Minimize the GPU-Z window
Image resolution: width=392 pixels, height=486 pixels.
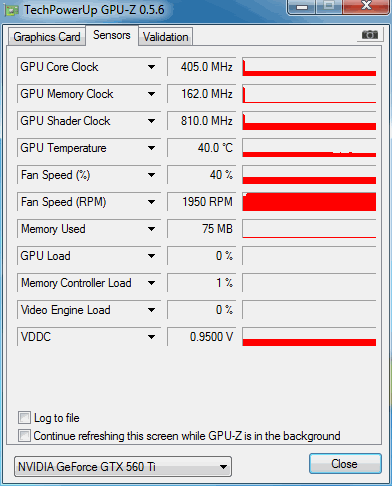pyautogui.click(x=301, y=7)
